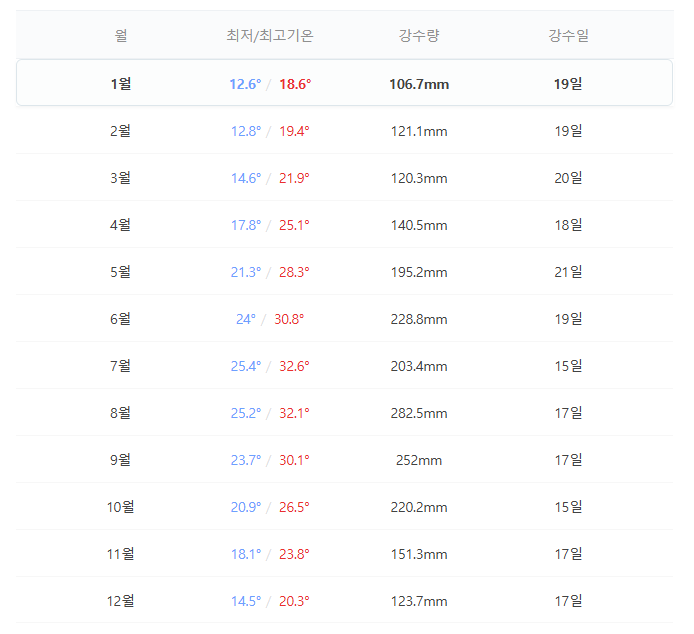
Task: Click the 2월 month cell
Action: (120, 131)
